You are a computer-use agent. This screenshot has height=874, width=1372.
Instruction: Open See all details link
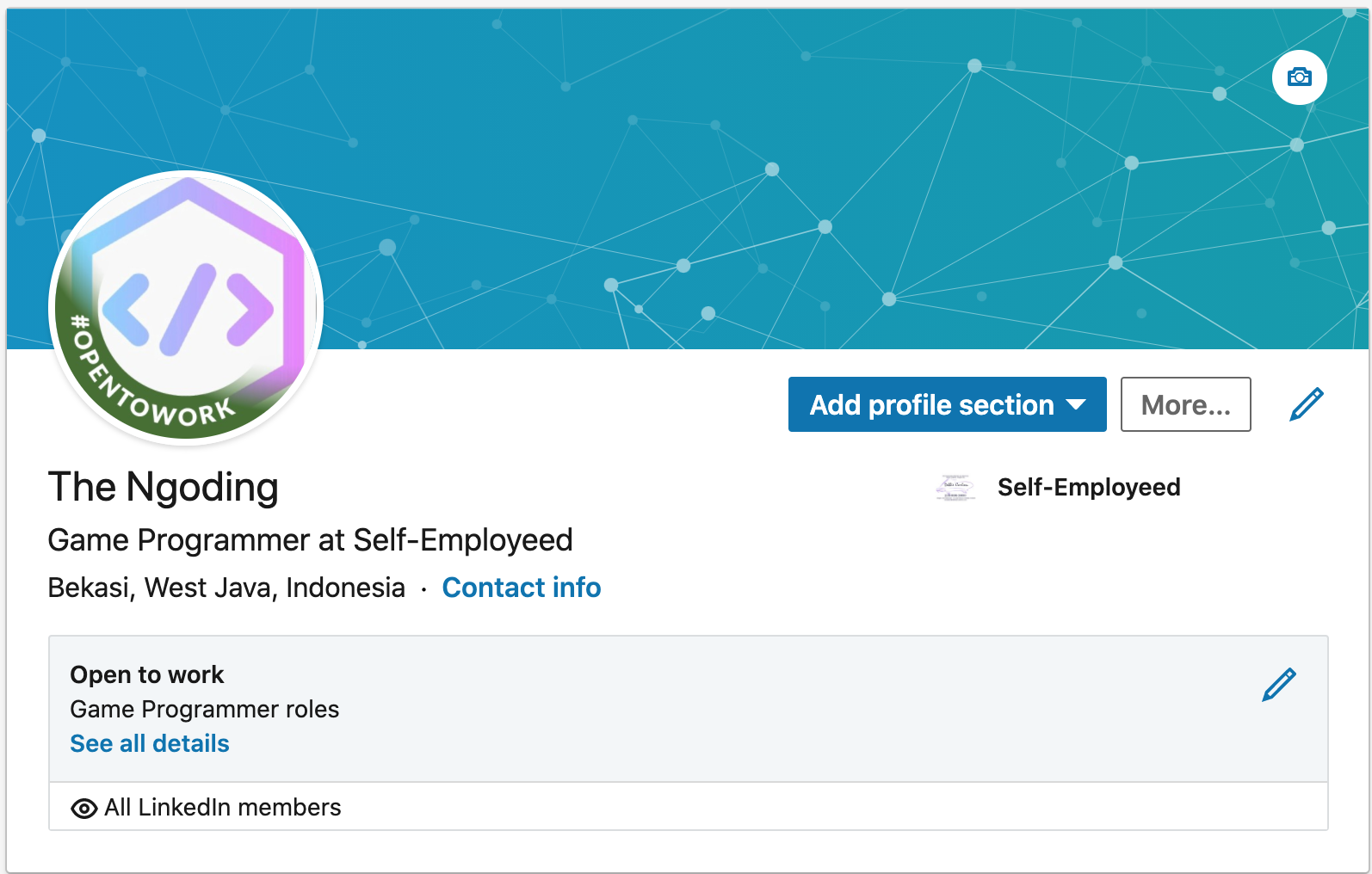click(150, 743)
